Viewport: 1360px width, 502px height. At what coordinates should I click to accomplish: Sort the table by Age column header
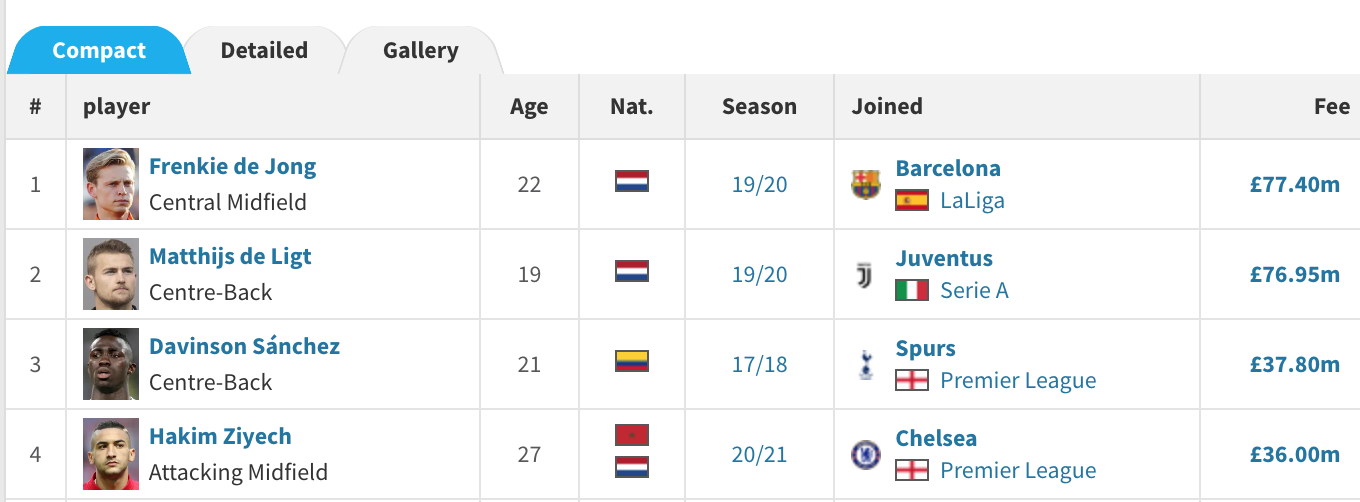[529, 107]
